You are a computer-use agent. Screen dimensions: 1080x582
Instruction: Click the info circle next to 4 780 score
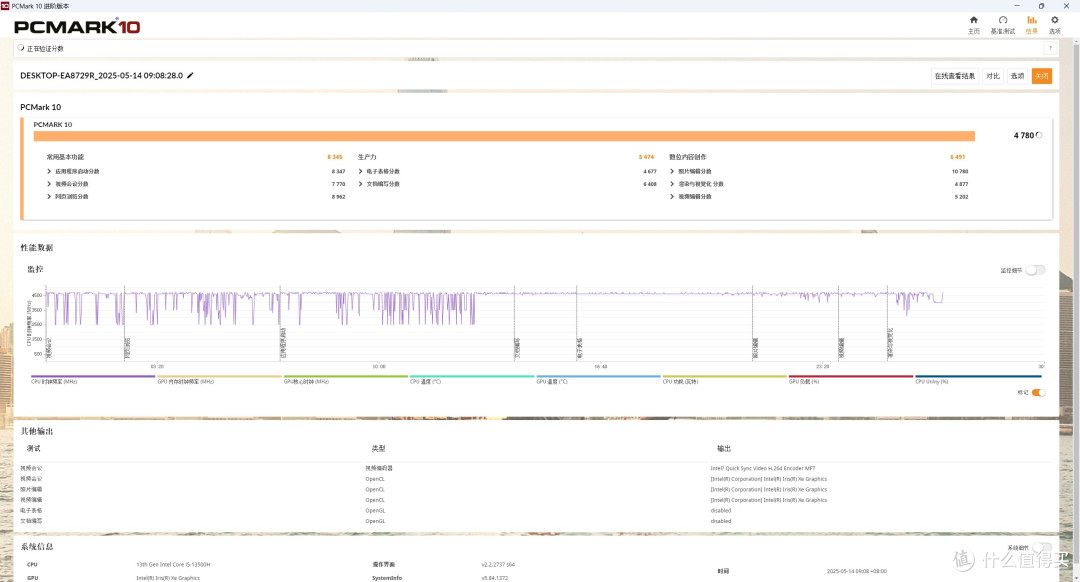(1039, 135)
